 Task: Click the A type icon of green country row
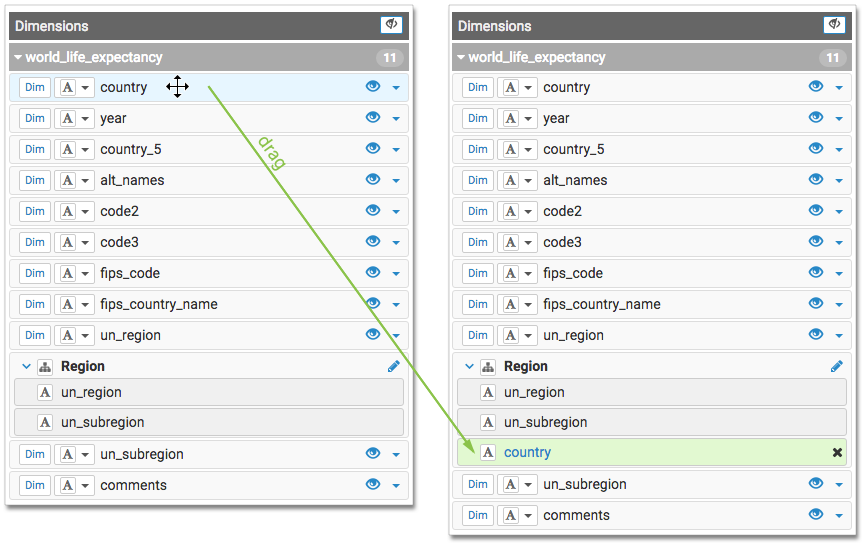pyautogui.click(x=487, y=452)
